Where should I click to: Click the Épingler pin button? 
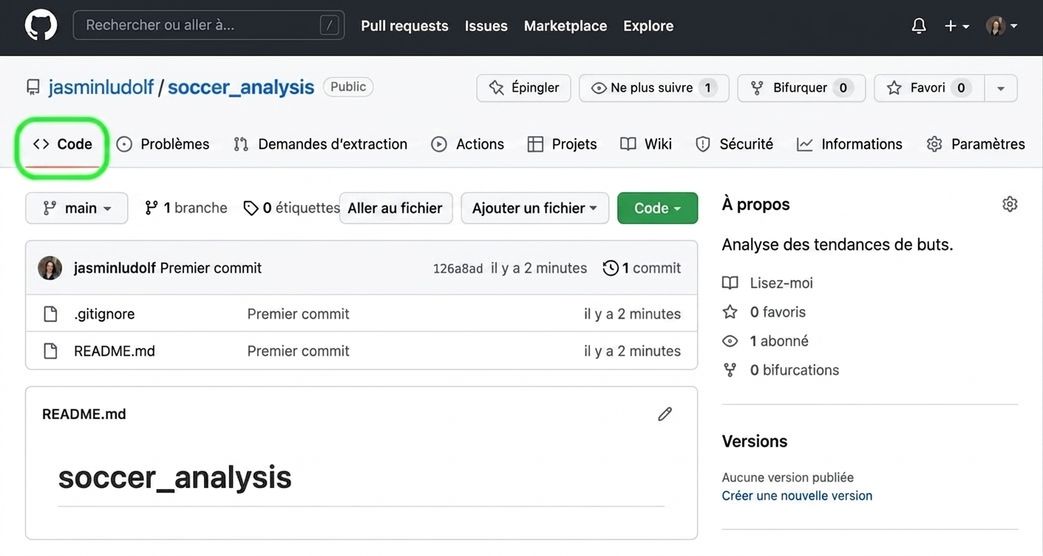pyautogui.click(x=523, y=88)
